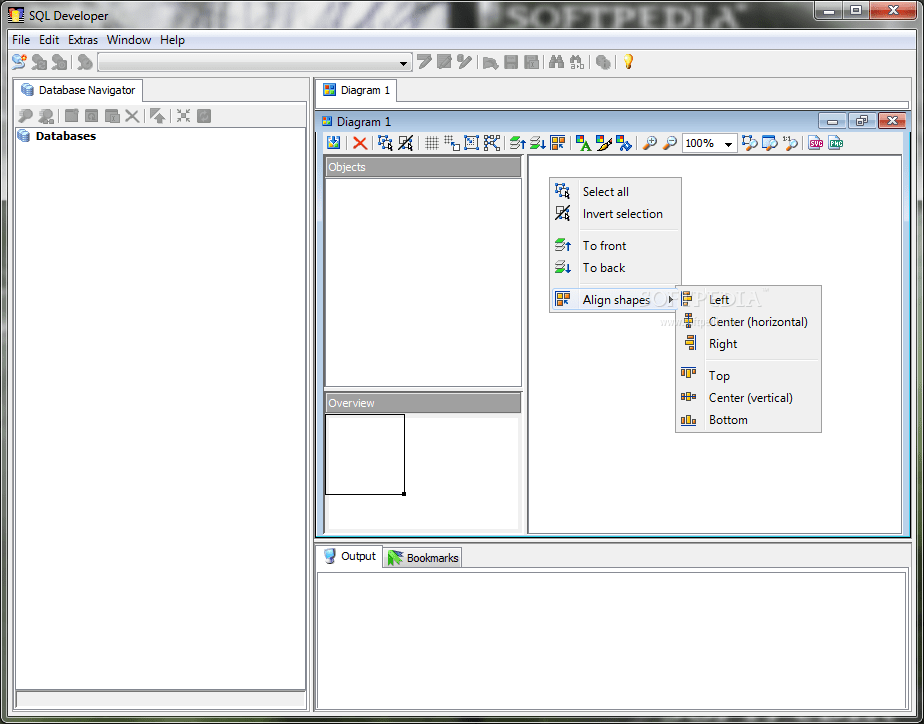Switch to the Output tab

[349, 556]
